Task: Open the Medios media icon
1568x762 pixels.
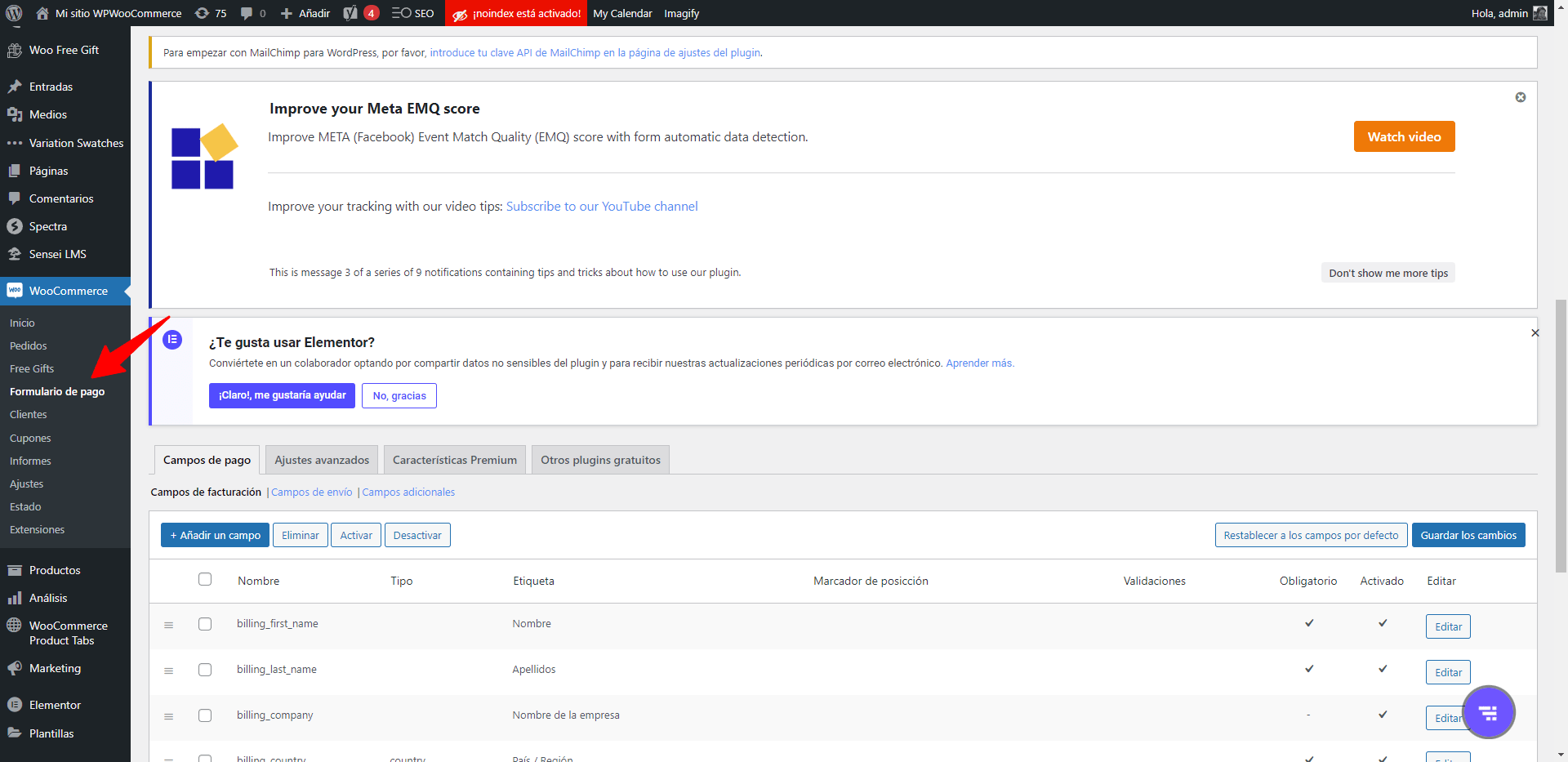Action: tap(15, 114)
